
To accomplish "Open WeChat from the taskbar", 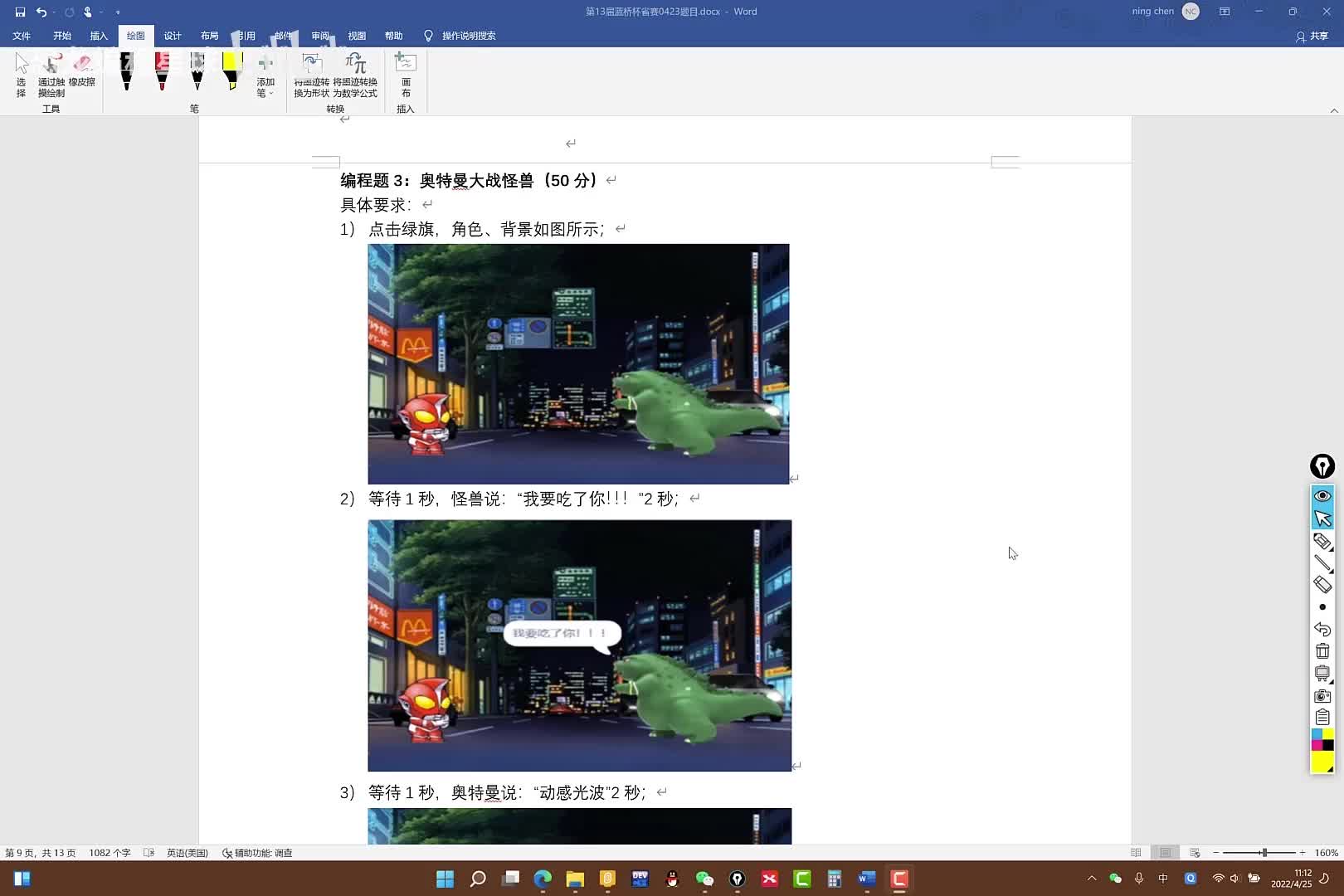I will click(x=704, y=879).
